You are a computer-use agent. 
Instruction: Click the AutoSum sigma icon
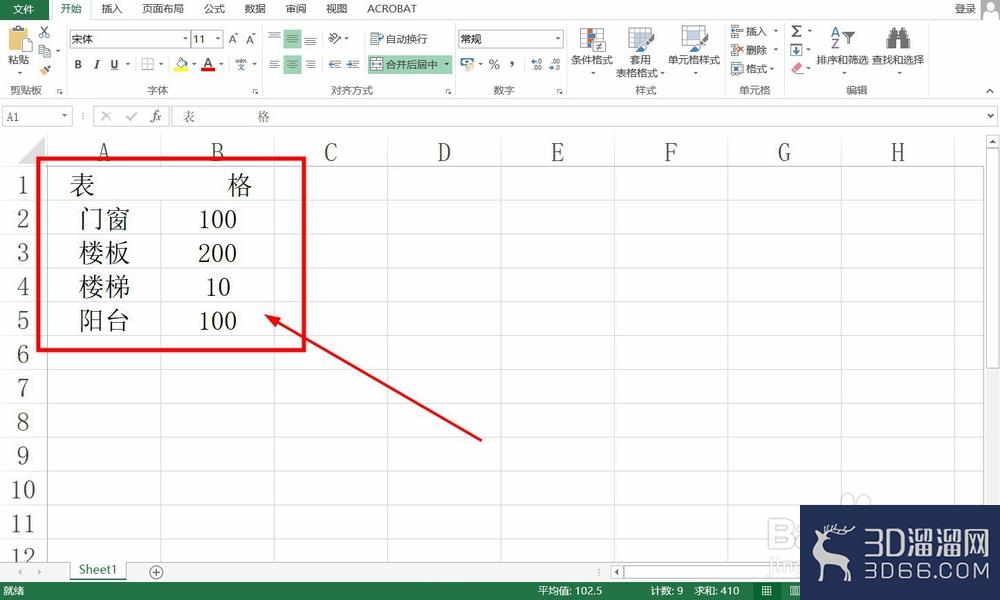(x=797, y=31)
